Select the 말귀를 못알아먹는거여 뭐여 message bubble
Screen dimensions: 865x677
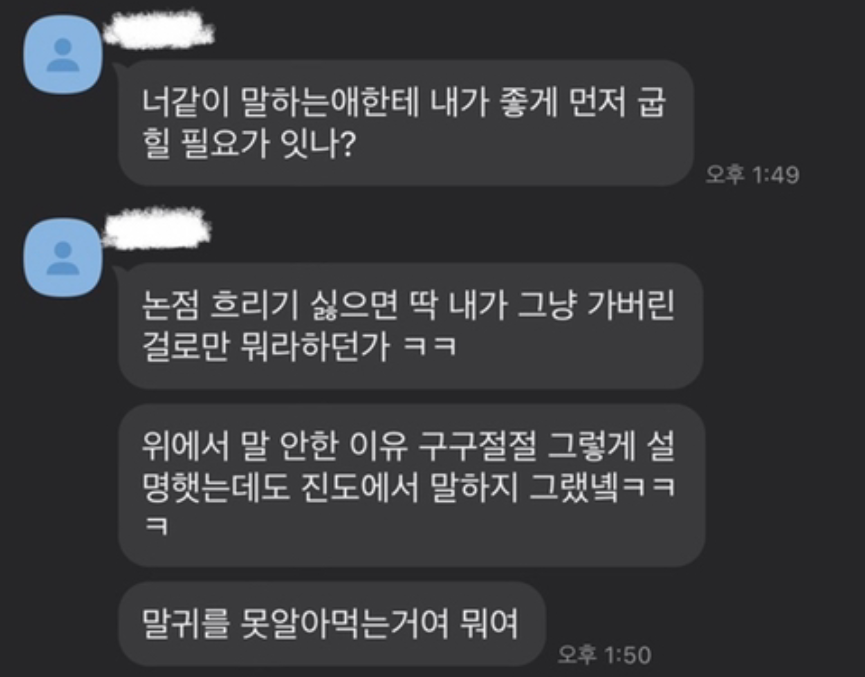coord(332,624)
